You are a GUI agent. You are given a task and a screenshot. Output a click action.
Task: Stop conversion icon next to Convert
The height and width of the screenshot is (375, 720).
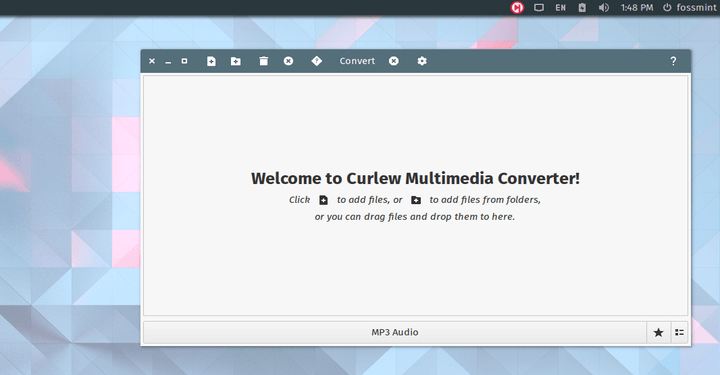pos(394,61)
